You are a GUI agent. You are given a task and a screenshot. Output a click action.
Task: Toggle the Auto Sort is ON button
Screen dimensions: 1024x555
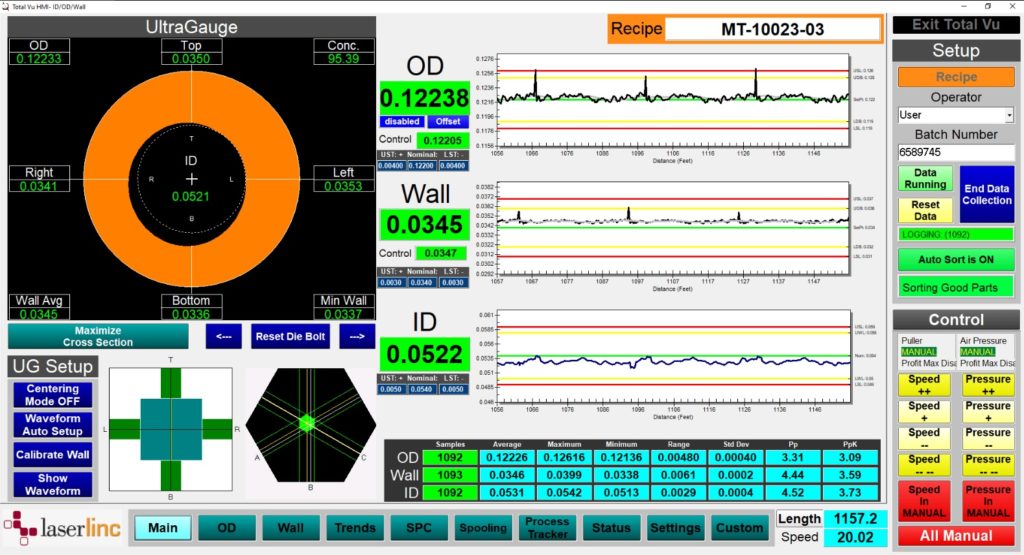(x=955, y=259)
